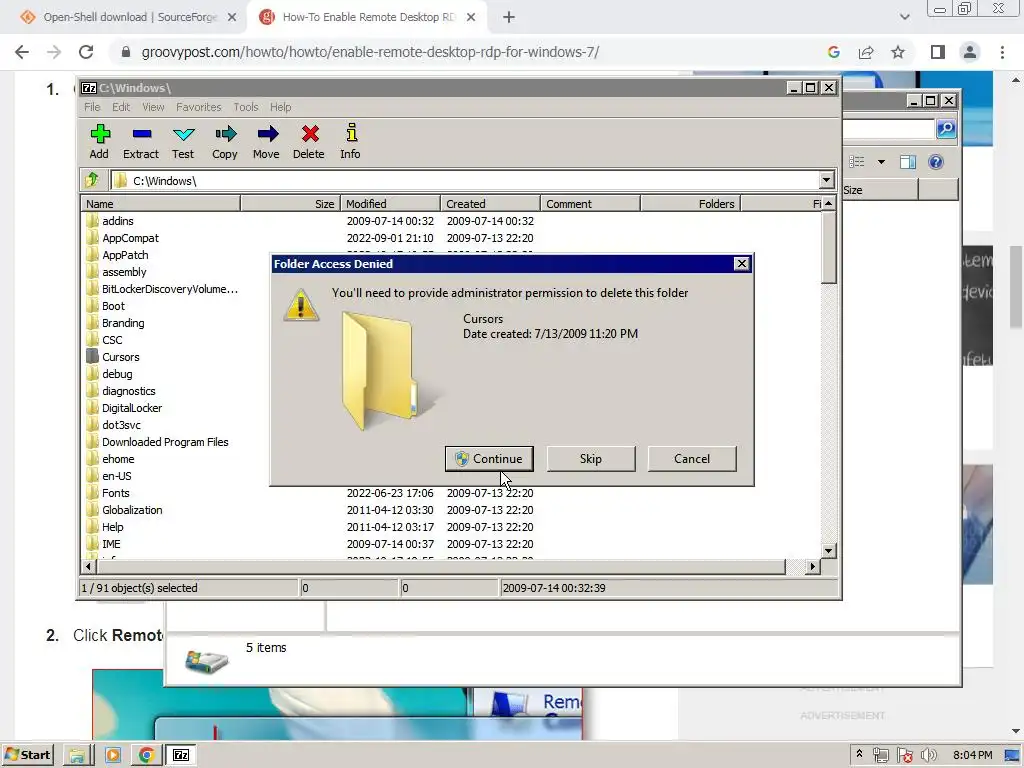Select the DigitalLocker folder

(x=131, y=408)
